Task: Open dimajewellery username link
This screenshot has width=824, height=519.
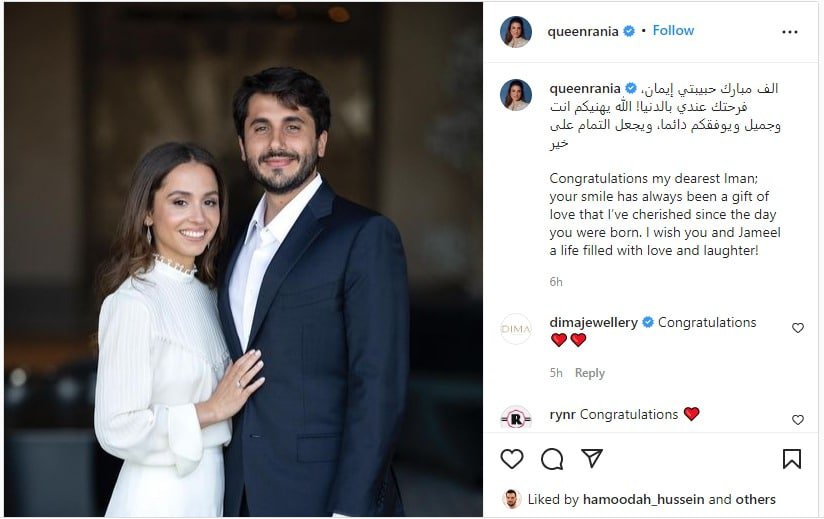Action: [x=594, y=323]
